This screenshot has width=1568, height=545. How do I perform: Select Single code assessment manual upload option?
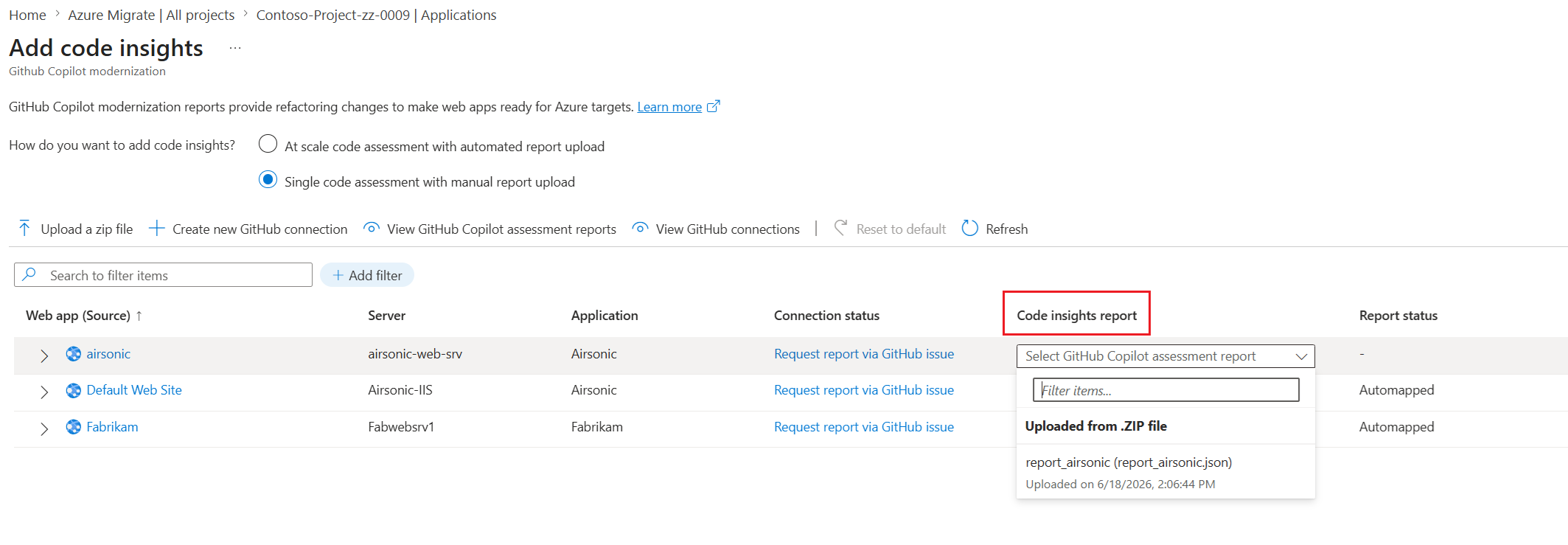[268, 179]
